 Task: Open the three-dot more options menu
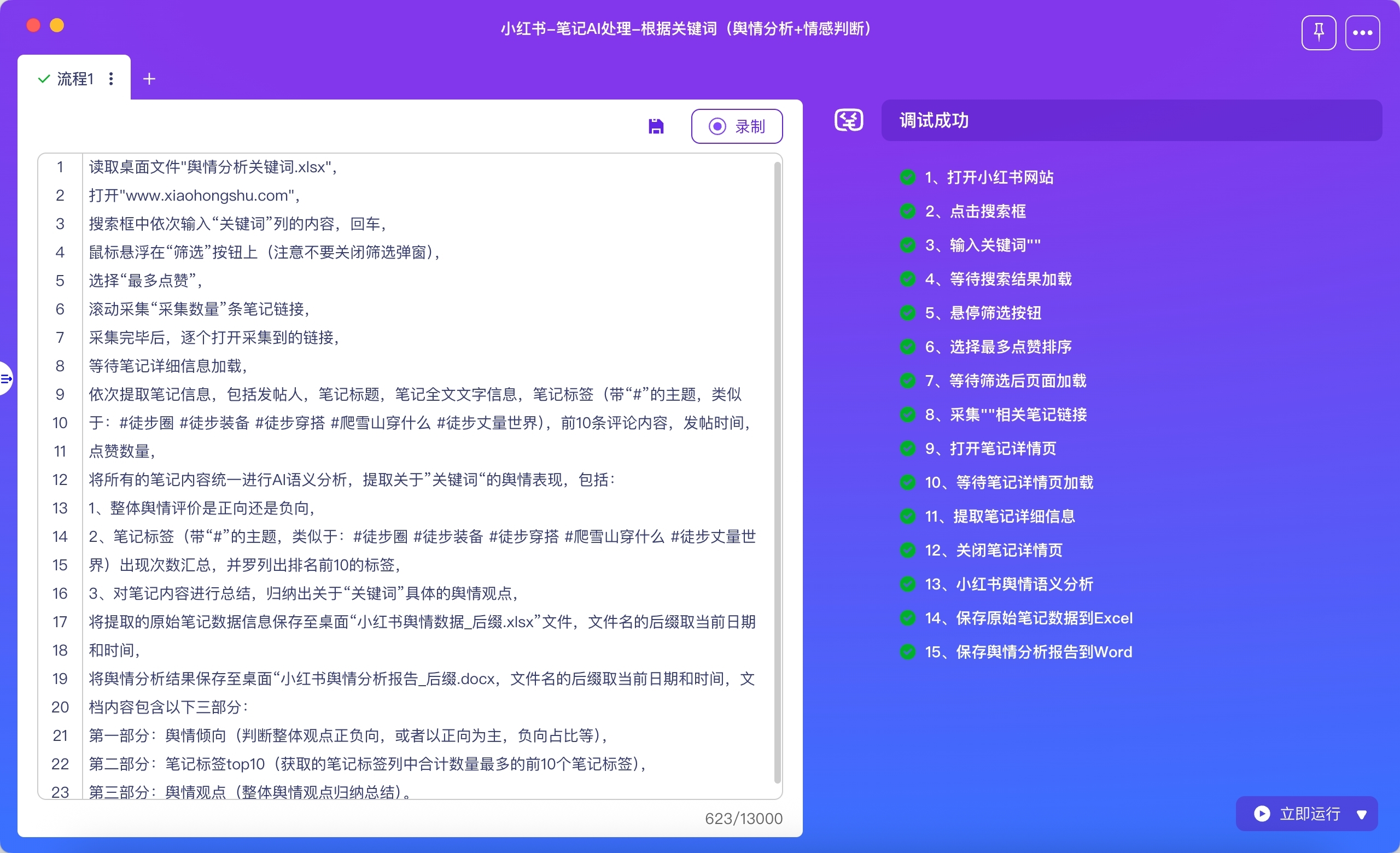(1362, 32)
